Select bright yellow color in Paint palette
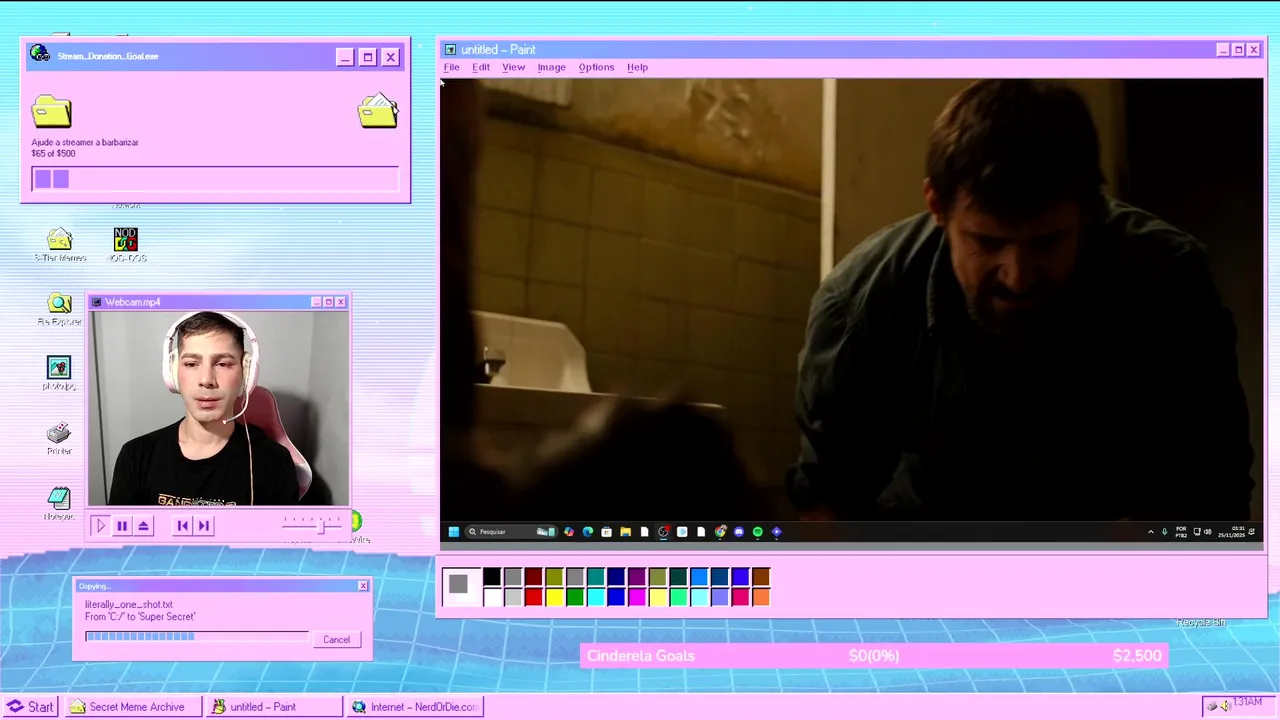Screen dimensions: 1280x720 [x=554, y=597]
